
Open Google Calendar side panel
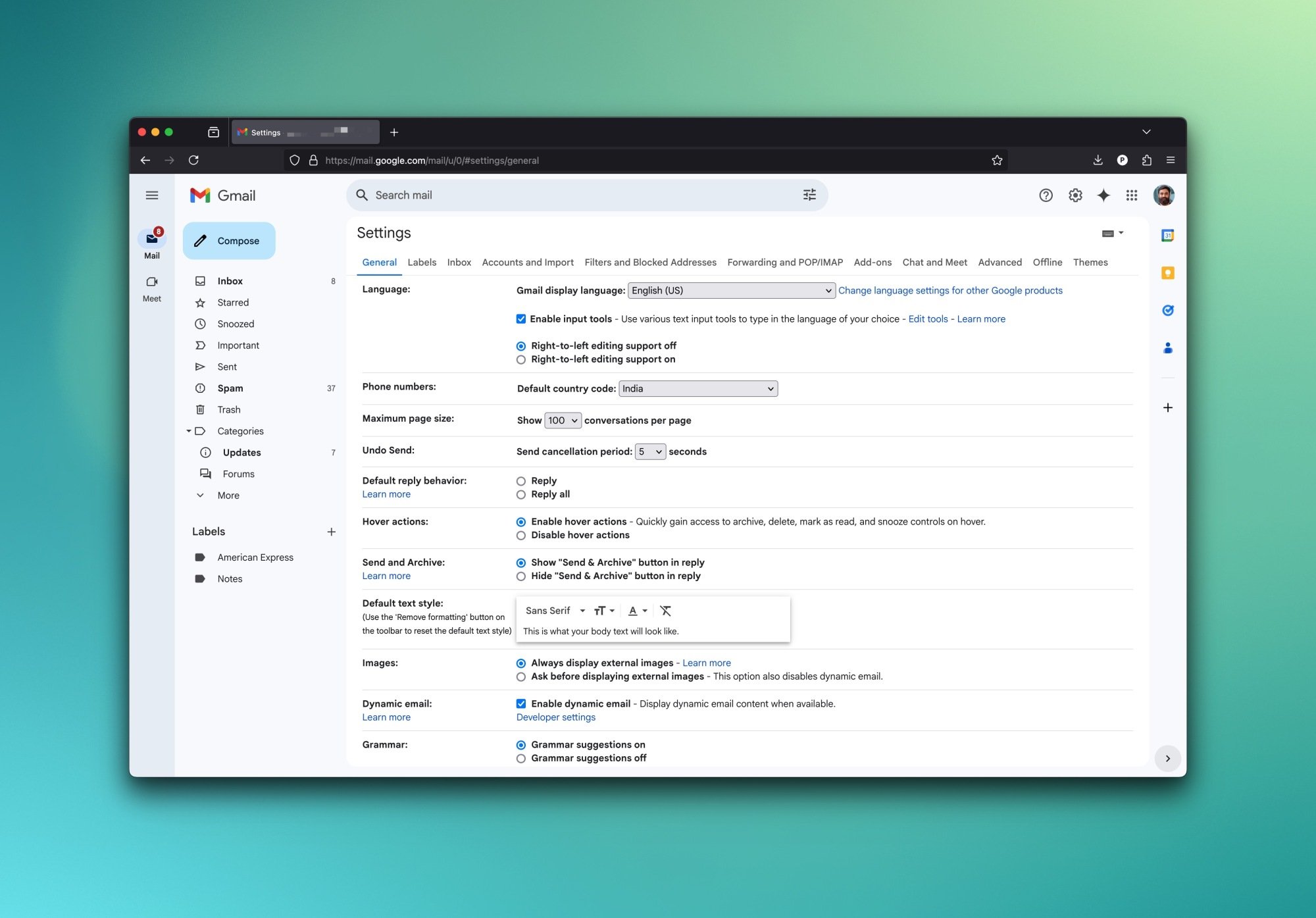coord(1168,236)
